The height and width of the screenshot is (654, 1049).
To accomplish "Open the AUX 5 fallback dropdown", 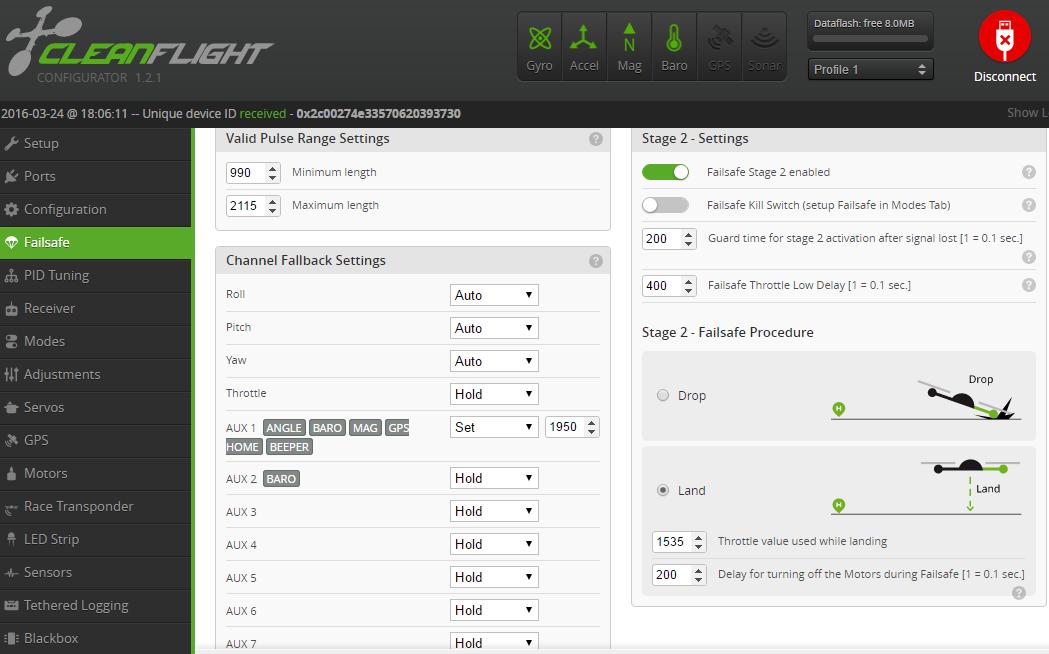I will click(x=494, y=577).
